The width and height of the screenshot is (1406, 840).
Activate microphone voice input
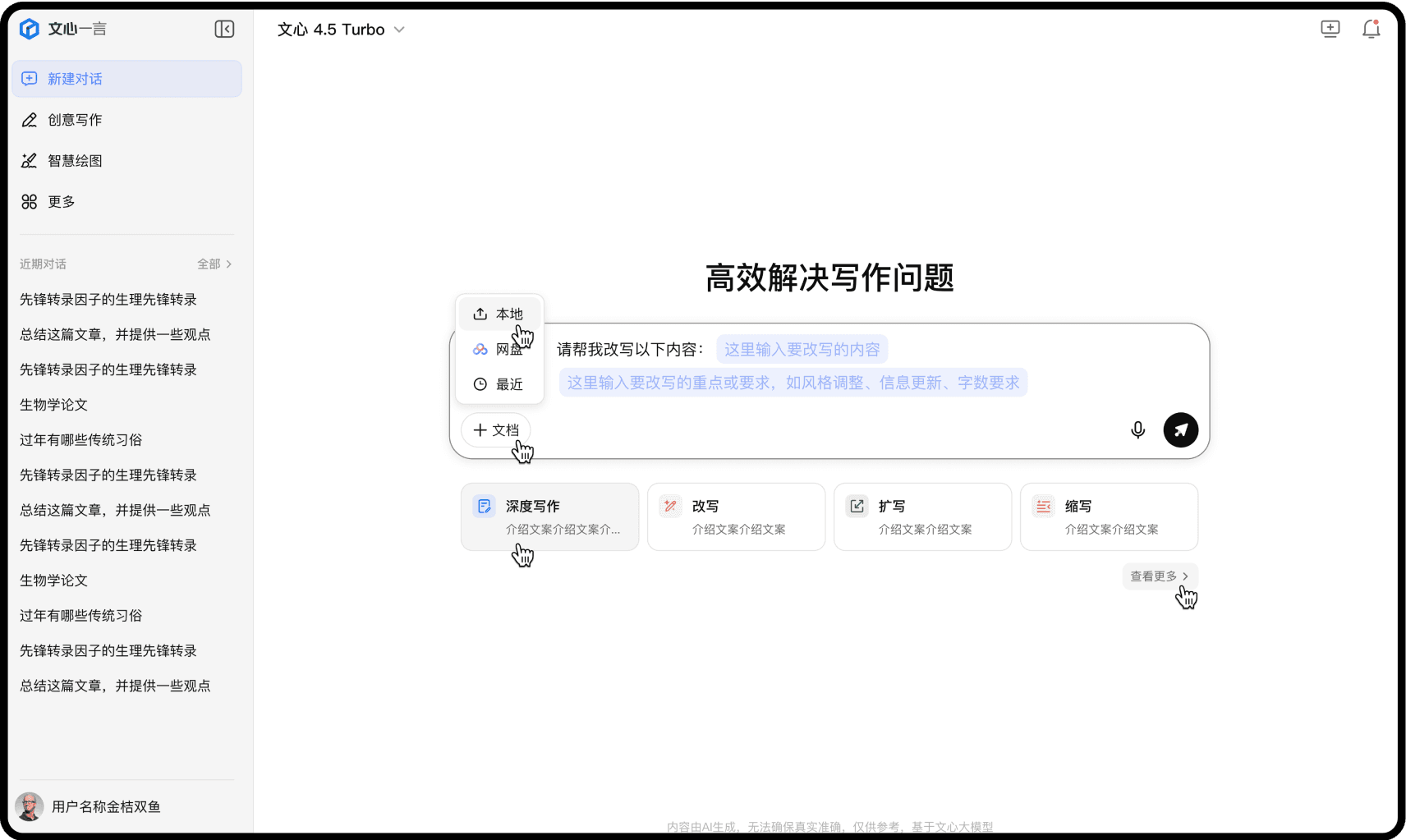pyautogui.click(x=1137, y=430)
